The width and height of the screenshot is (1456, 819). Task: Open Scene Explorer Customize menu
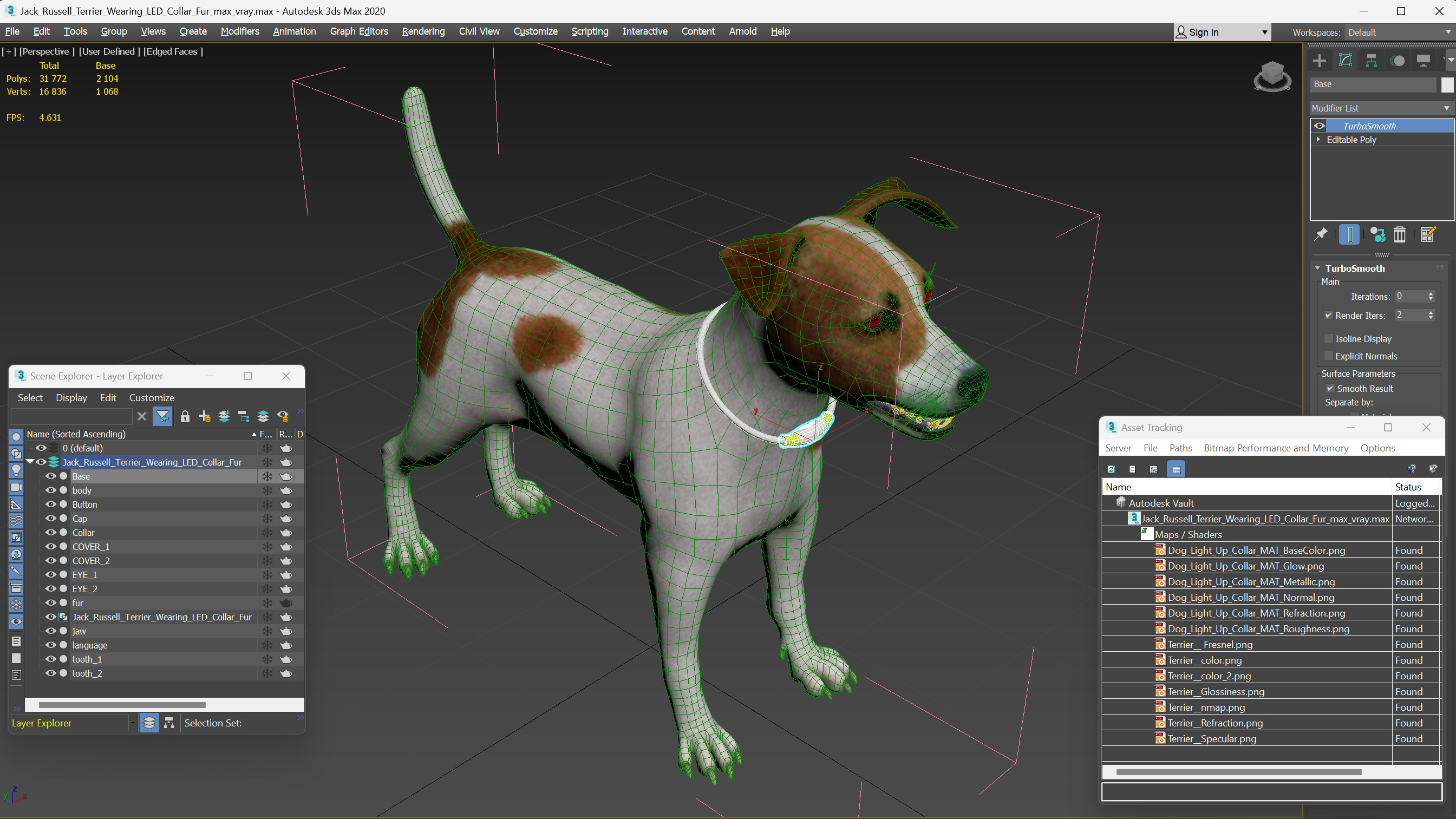click(x=152, y=397)
